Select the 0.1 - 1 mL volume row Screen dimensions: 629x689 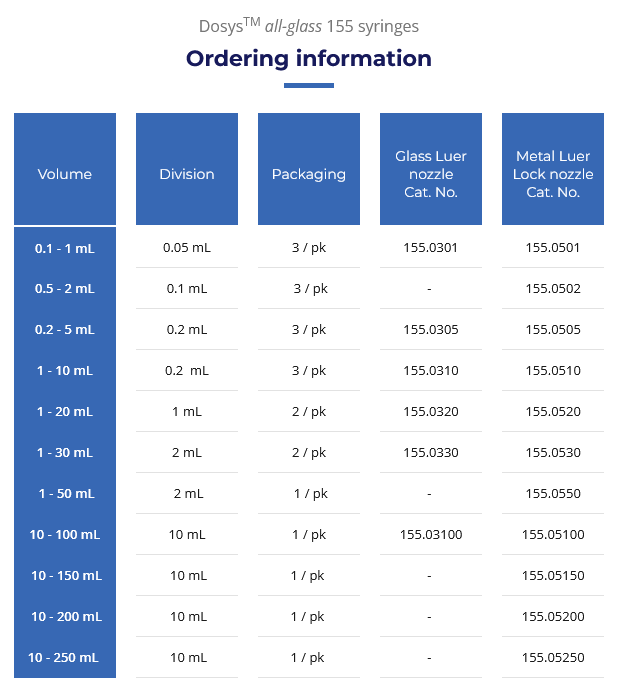click(x=65, y=248)
